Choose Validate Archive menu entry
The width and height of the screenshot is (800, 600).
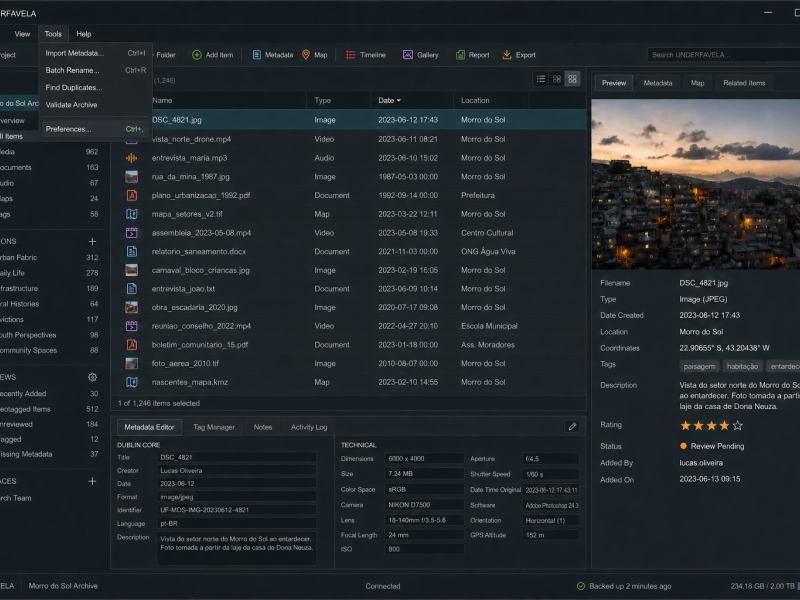(x=95, y=105)
